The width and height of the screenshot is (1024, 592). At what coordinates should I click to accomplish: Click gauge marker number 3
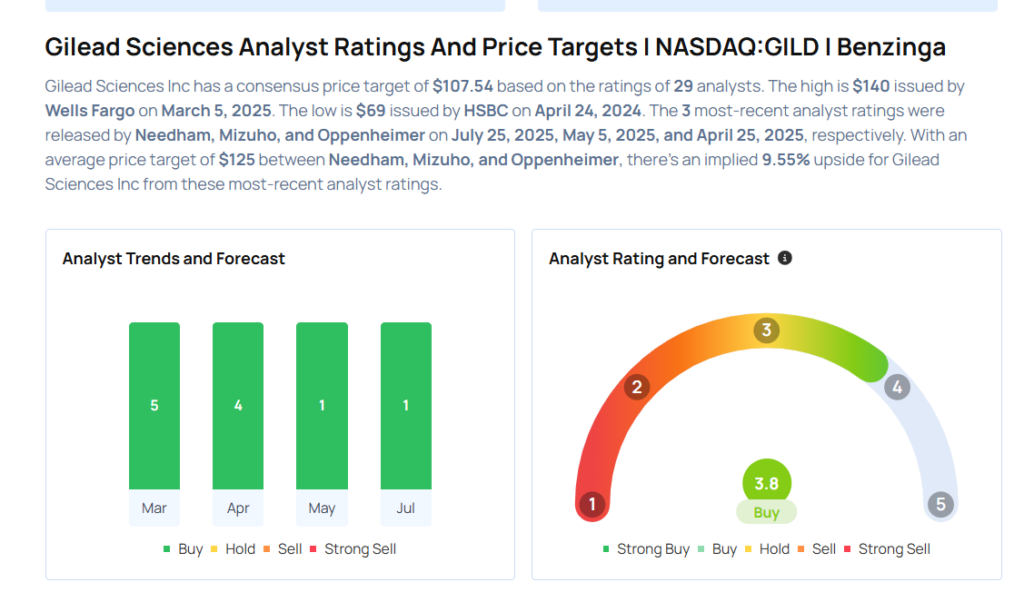(767, 330)
